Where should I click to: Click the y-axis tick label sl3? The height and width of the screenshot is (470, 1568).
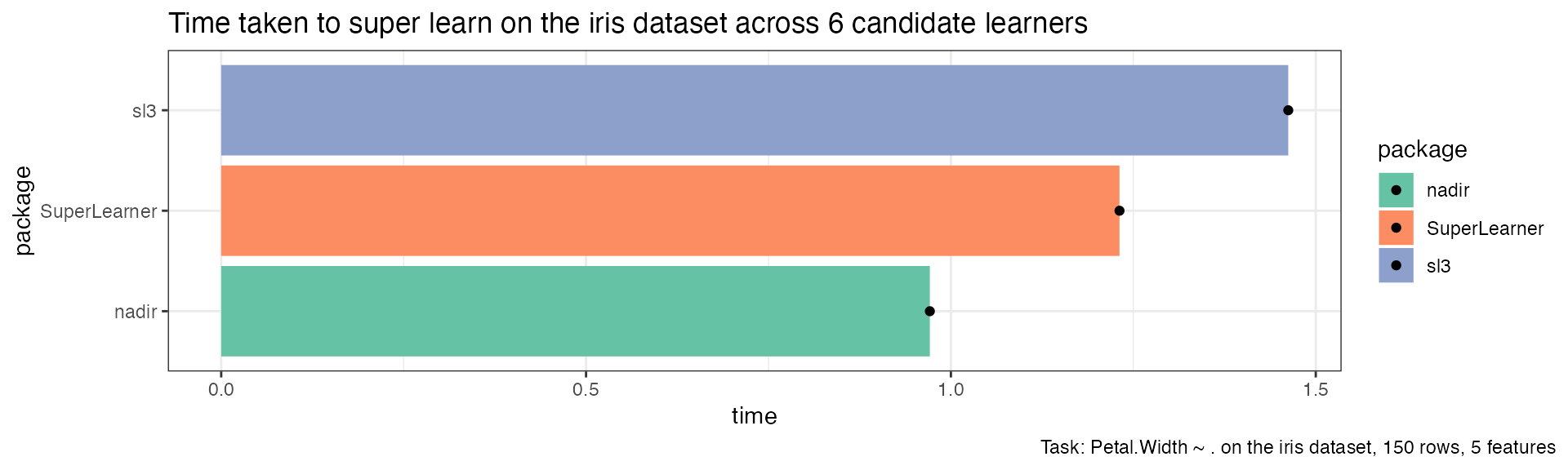[145, 111]
